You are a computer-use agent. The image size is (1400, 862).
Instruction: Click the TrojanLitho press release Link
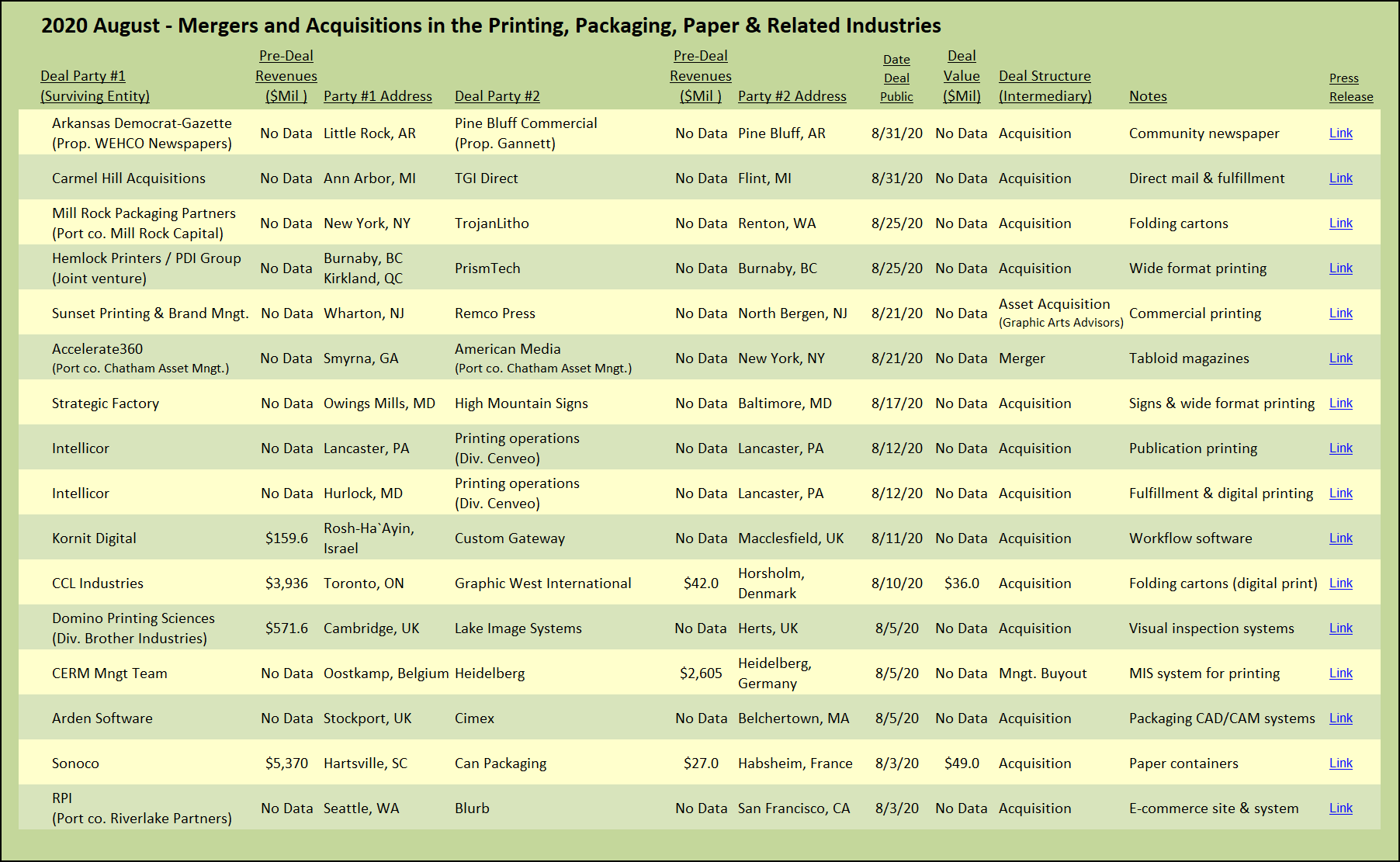pos(1340,223)
